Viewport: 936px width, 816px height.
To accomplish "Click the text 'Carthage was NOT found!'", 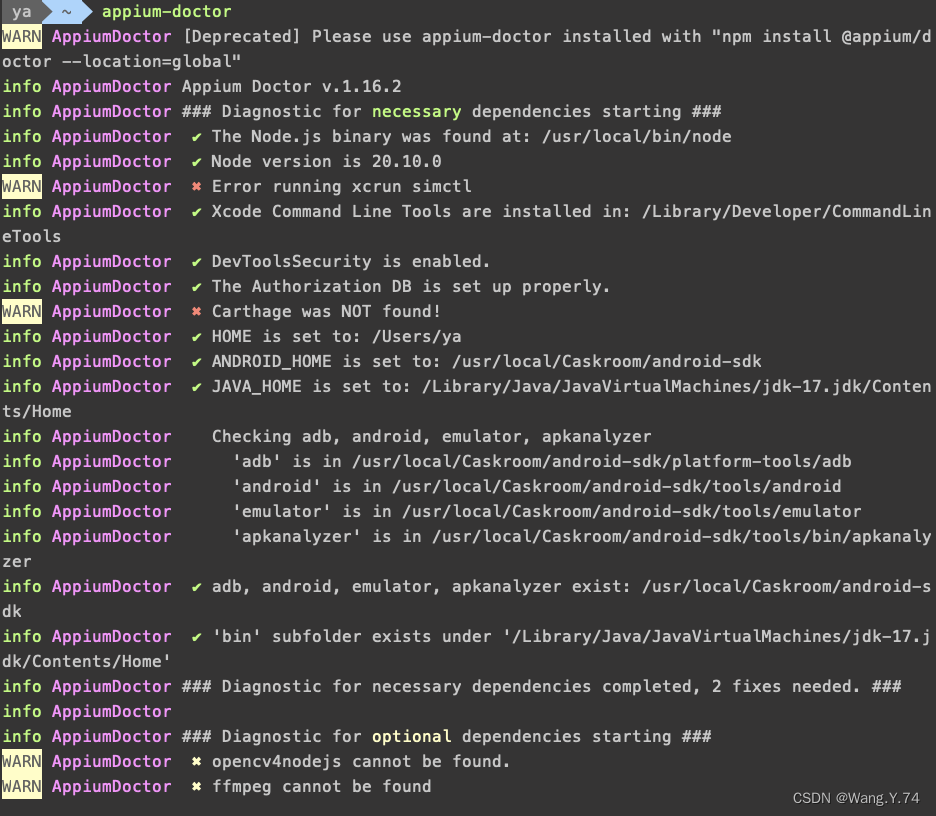I will 326,311.
